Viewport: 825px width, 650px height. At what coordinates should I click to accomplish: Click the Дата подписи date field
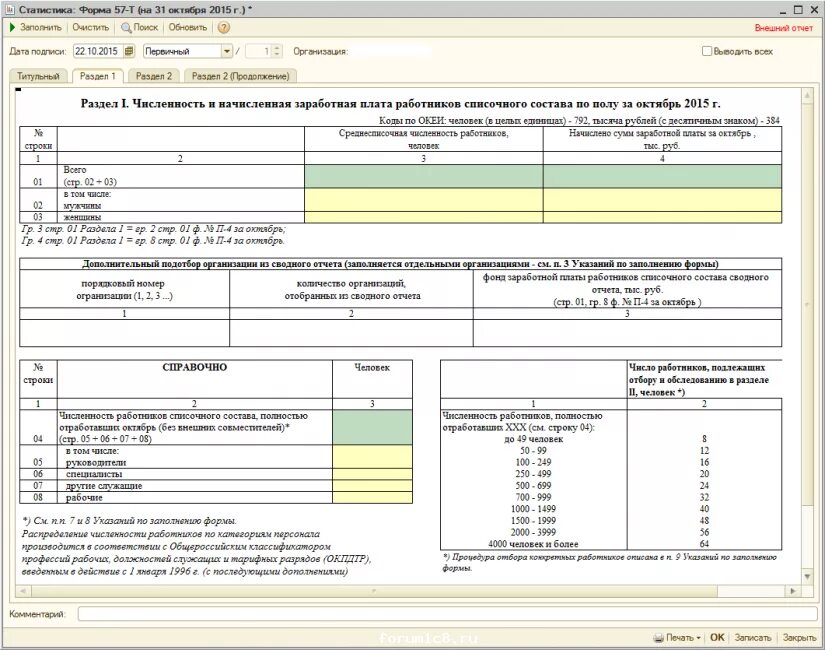98,51
